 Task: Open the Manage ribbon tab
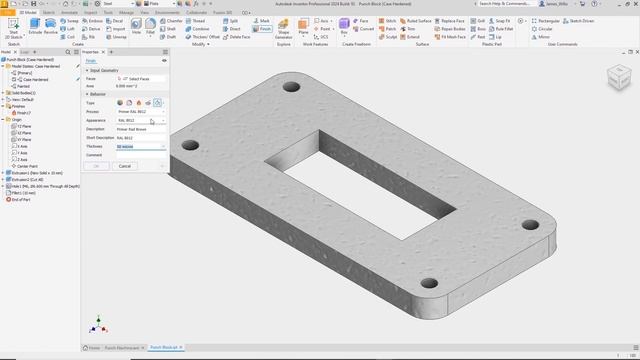(x=126, y=13)
